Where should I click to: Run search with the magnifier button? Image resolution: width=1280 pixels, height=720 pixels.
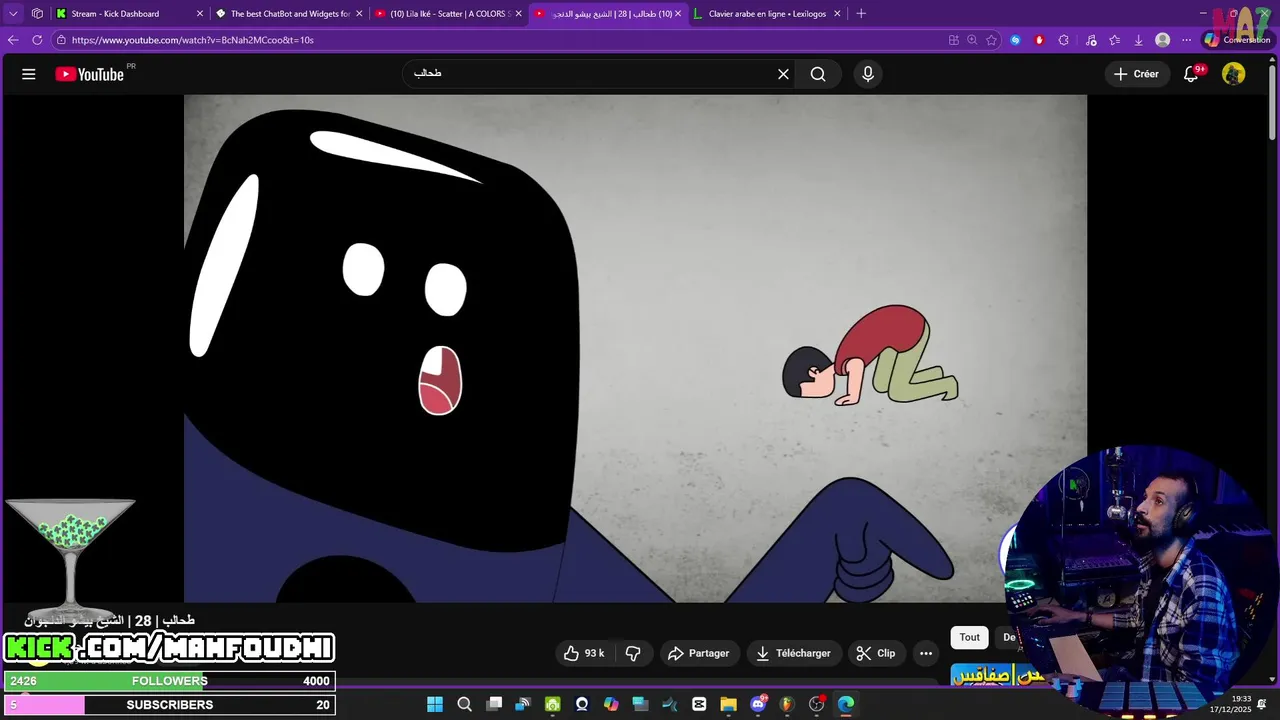coord(818,74)
